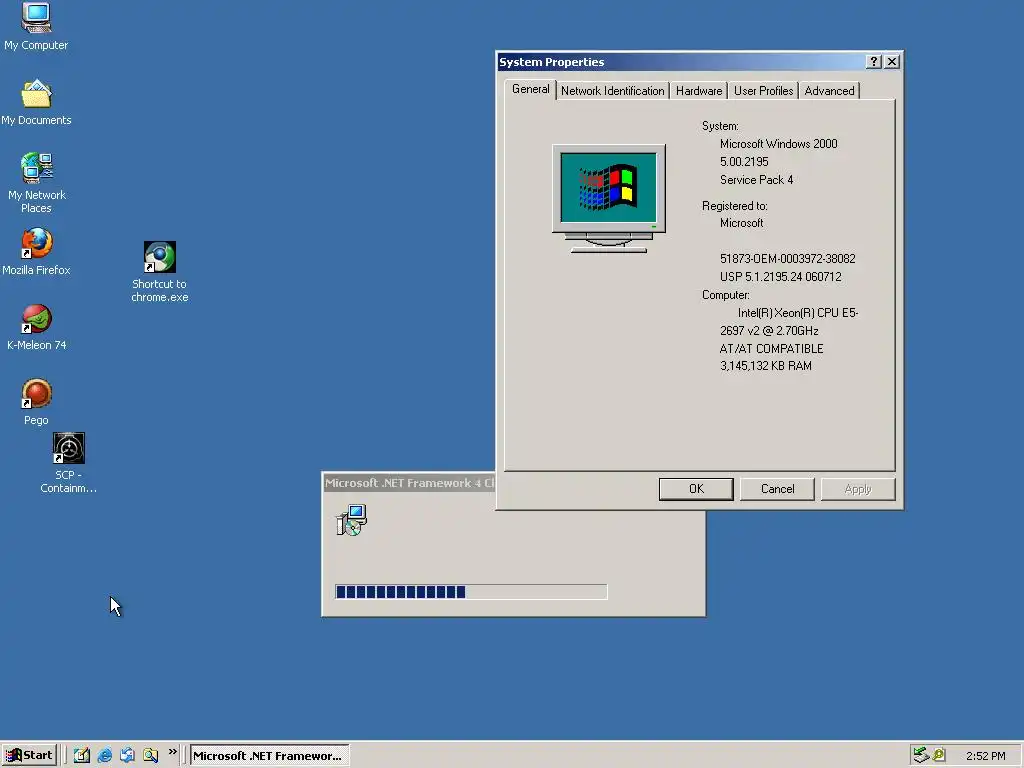Click the What's This help button
The height and width of the screenshot is (768, 1024).
(x=874, y=61)
